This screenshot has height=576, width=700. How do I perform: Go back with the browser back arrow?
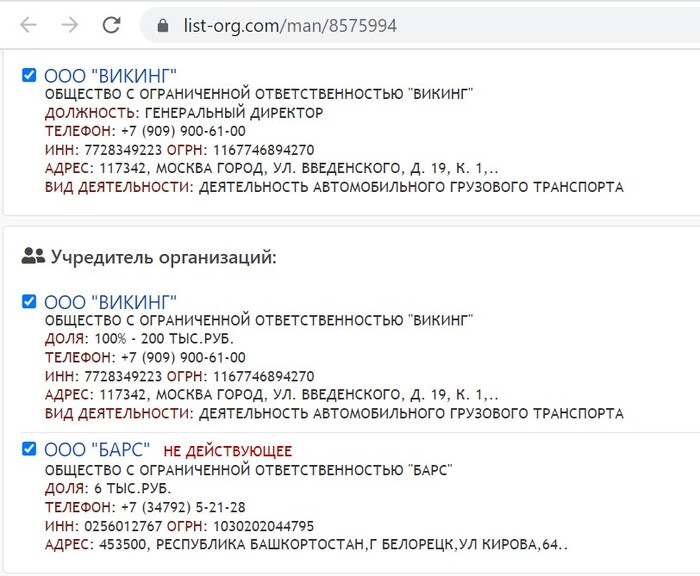click(x=29, y=25)
